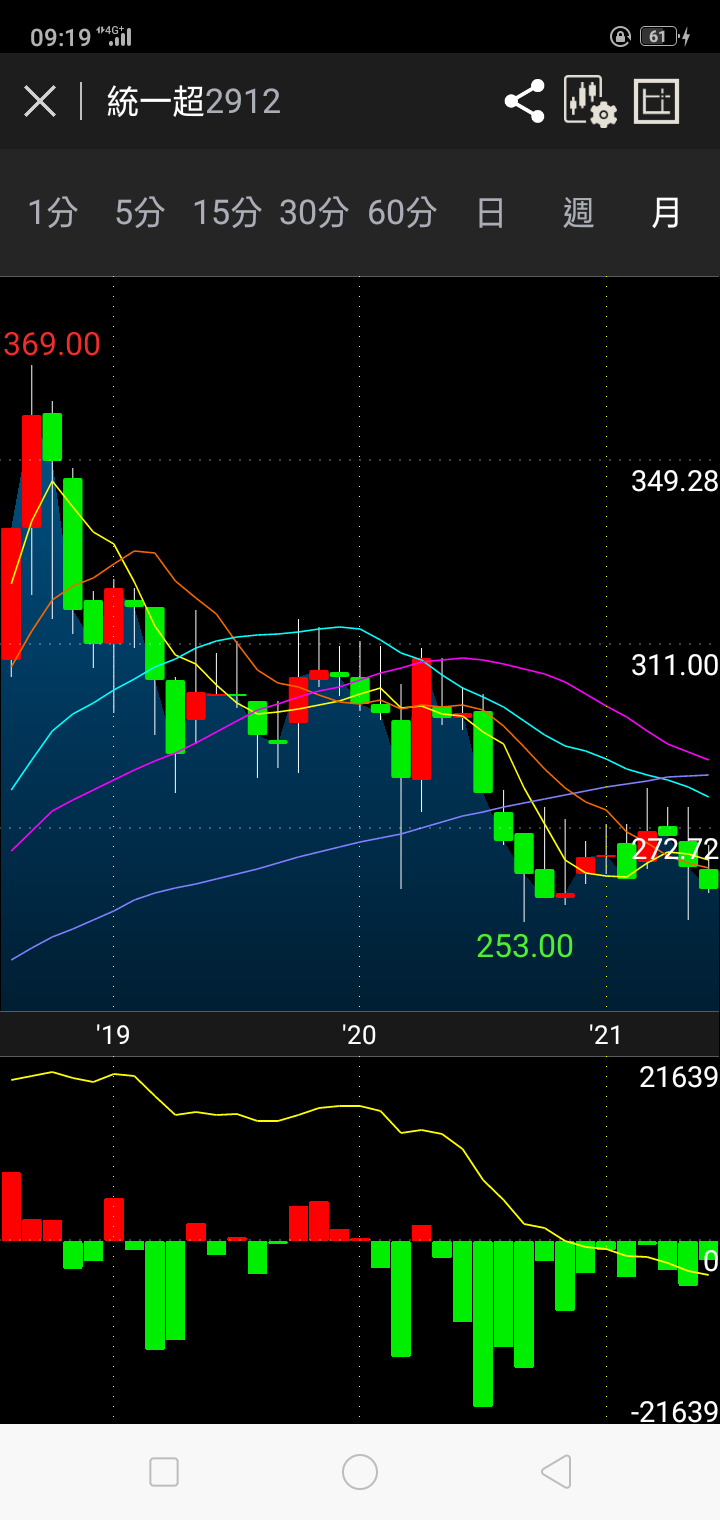720x1520 pixels.
Task: Tap the '20 year axis label
Action: [x=359, y=1034]
